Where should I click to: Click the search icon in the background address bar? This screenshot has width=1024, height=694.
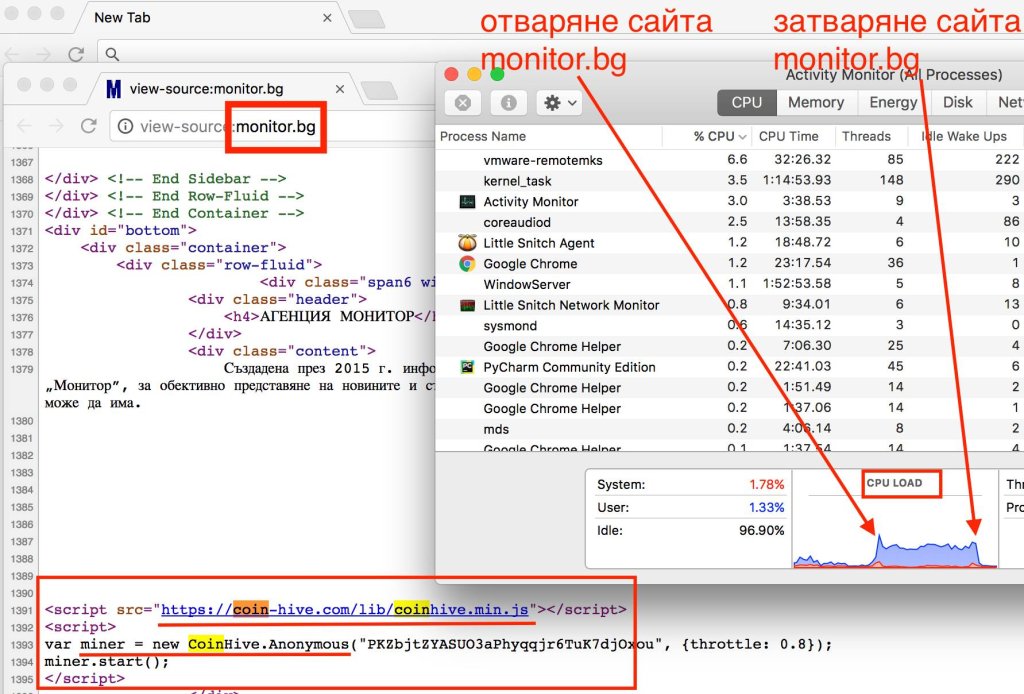(112, 54)
